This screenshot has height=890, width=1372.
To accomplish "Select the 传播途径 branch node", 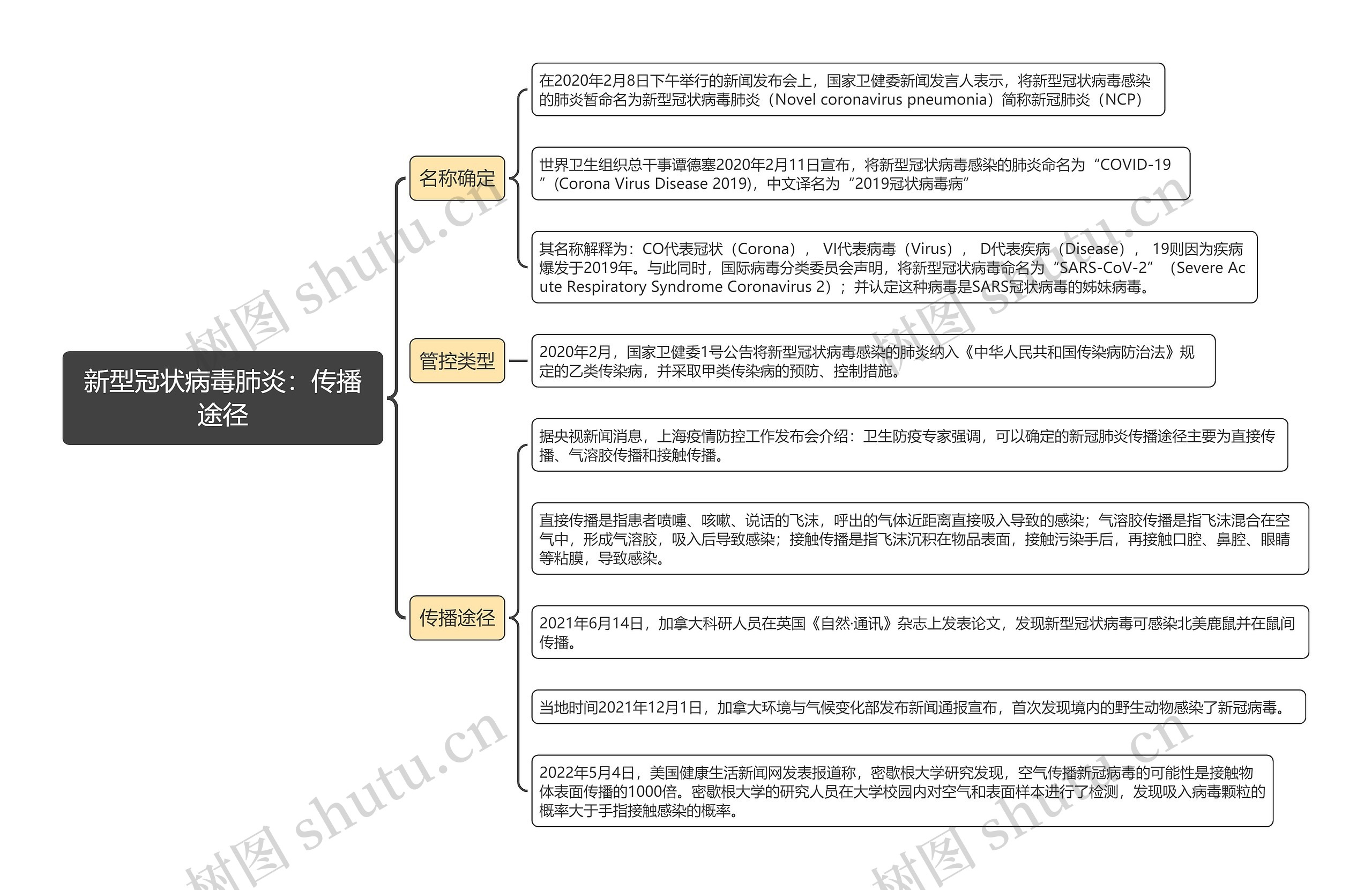I will (x=457, y=618).
